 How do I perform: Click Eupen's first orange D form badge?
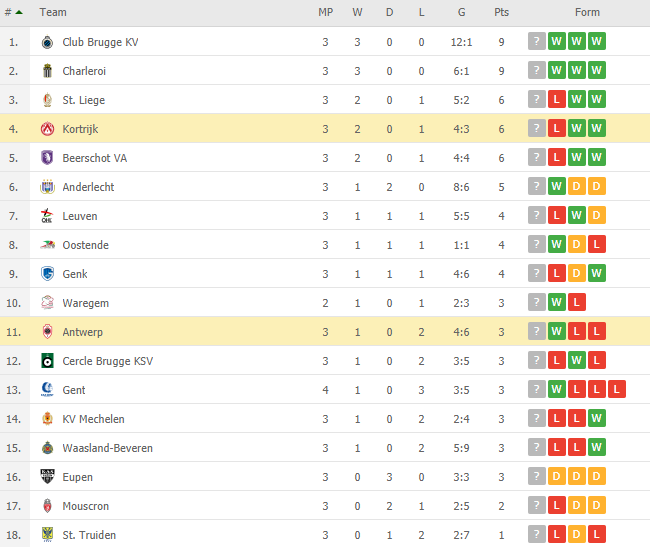tap(556, 477)
